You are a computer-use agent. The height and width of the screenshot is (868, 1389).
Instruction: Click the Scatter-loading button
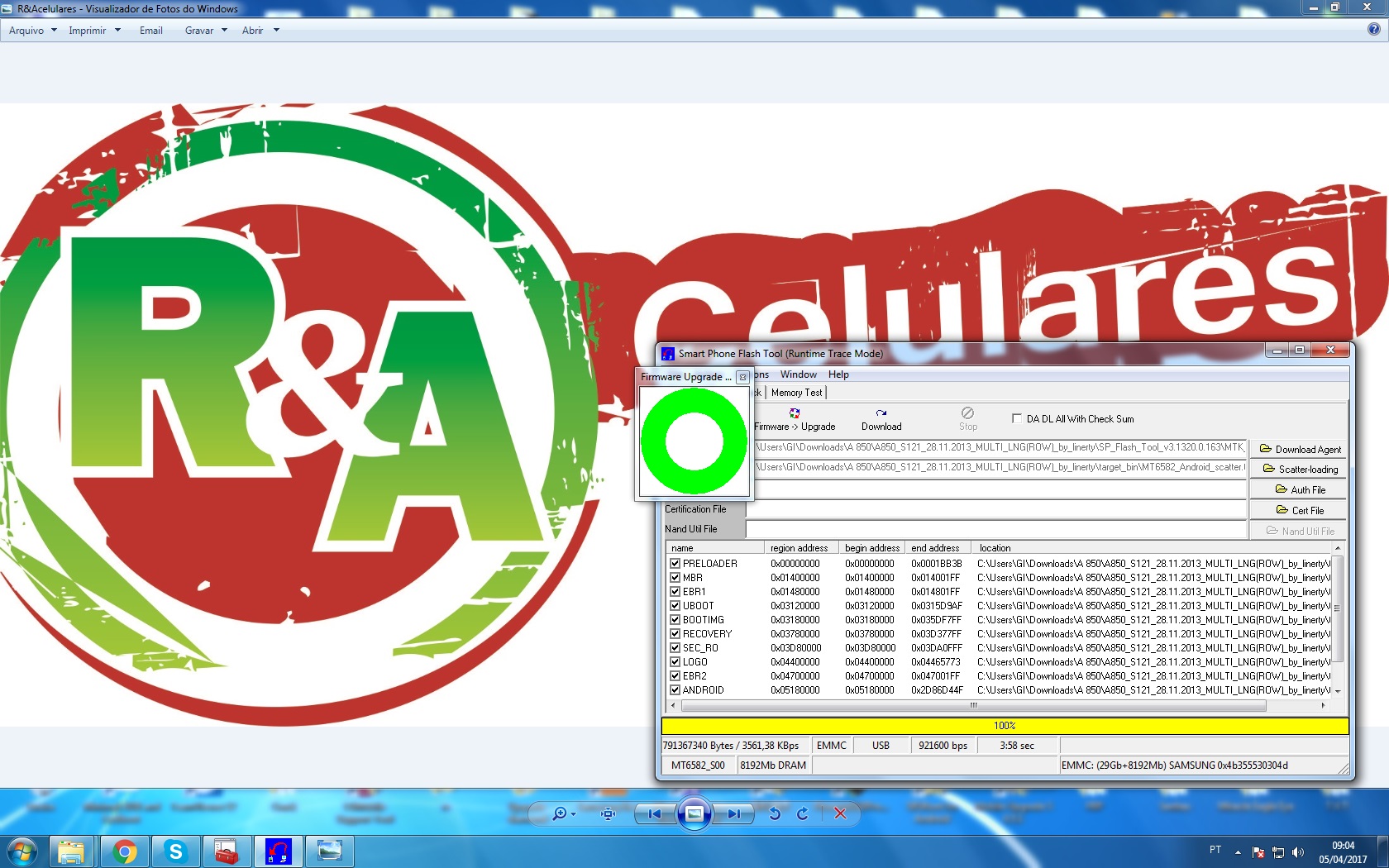coord(1300,470)
